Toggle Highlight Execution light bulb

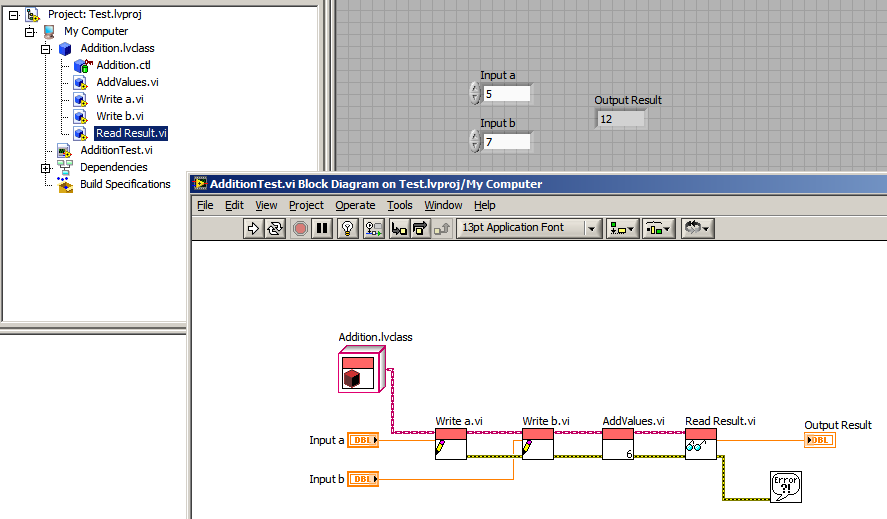pos(348,229)
